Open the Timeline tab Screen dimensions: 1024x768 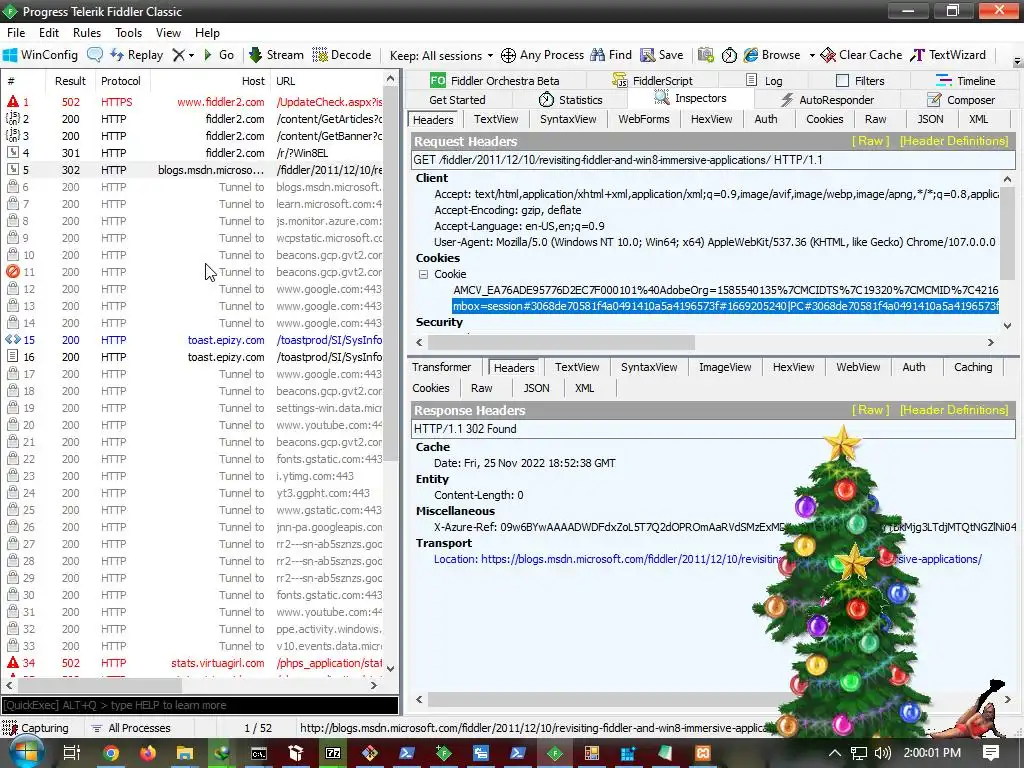965,80
